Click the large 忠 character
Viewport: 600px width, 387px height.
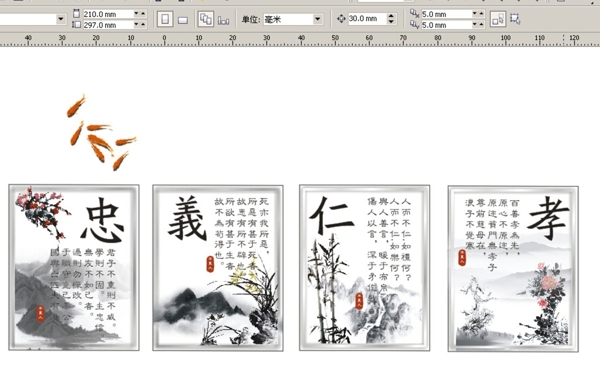click(x=103, y=220)
